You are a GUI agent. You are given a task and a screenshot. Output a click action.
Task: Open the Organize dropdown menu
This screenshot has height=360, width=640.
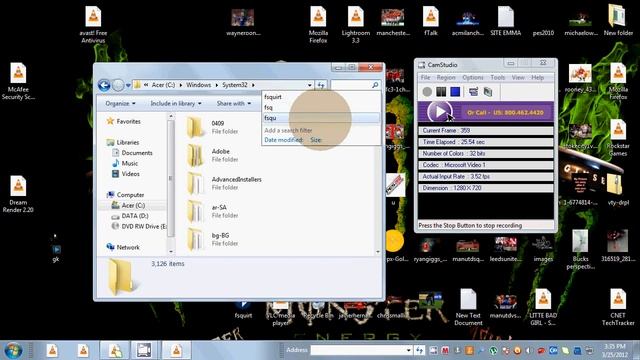(120, 103)
